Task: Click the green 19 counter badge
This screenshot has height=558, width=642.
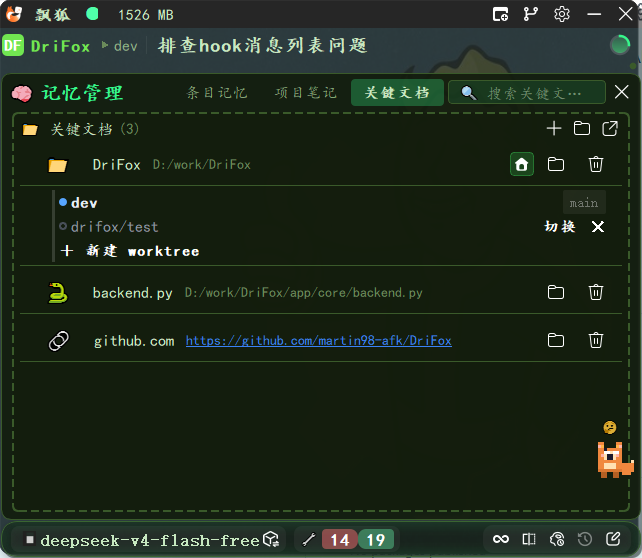Action: [376, 540]
